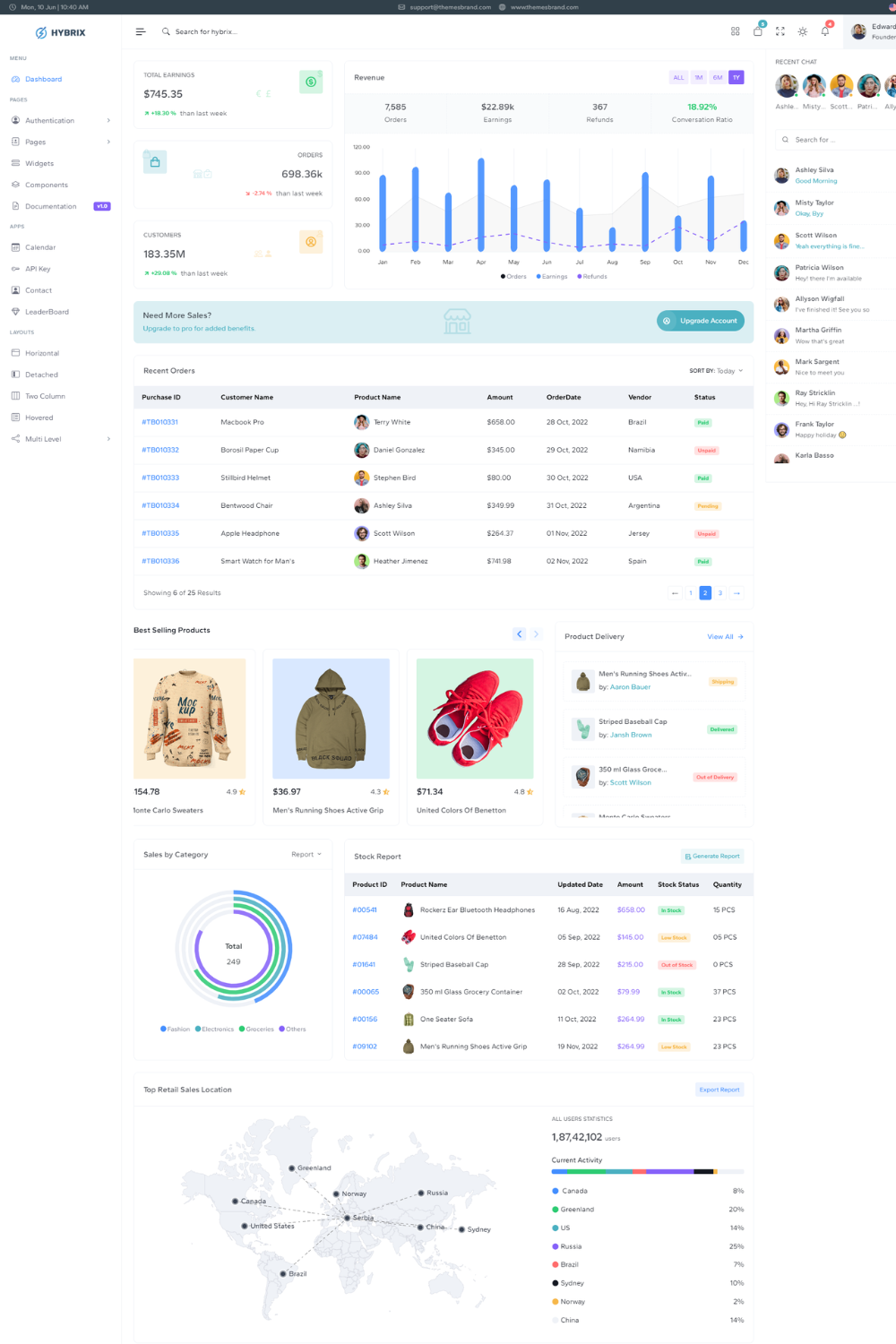Open the Sort By Today dropdown
This screenshot has height=1344, width=896.
point(717,371)
